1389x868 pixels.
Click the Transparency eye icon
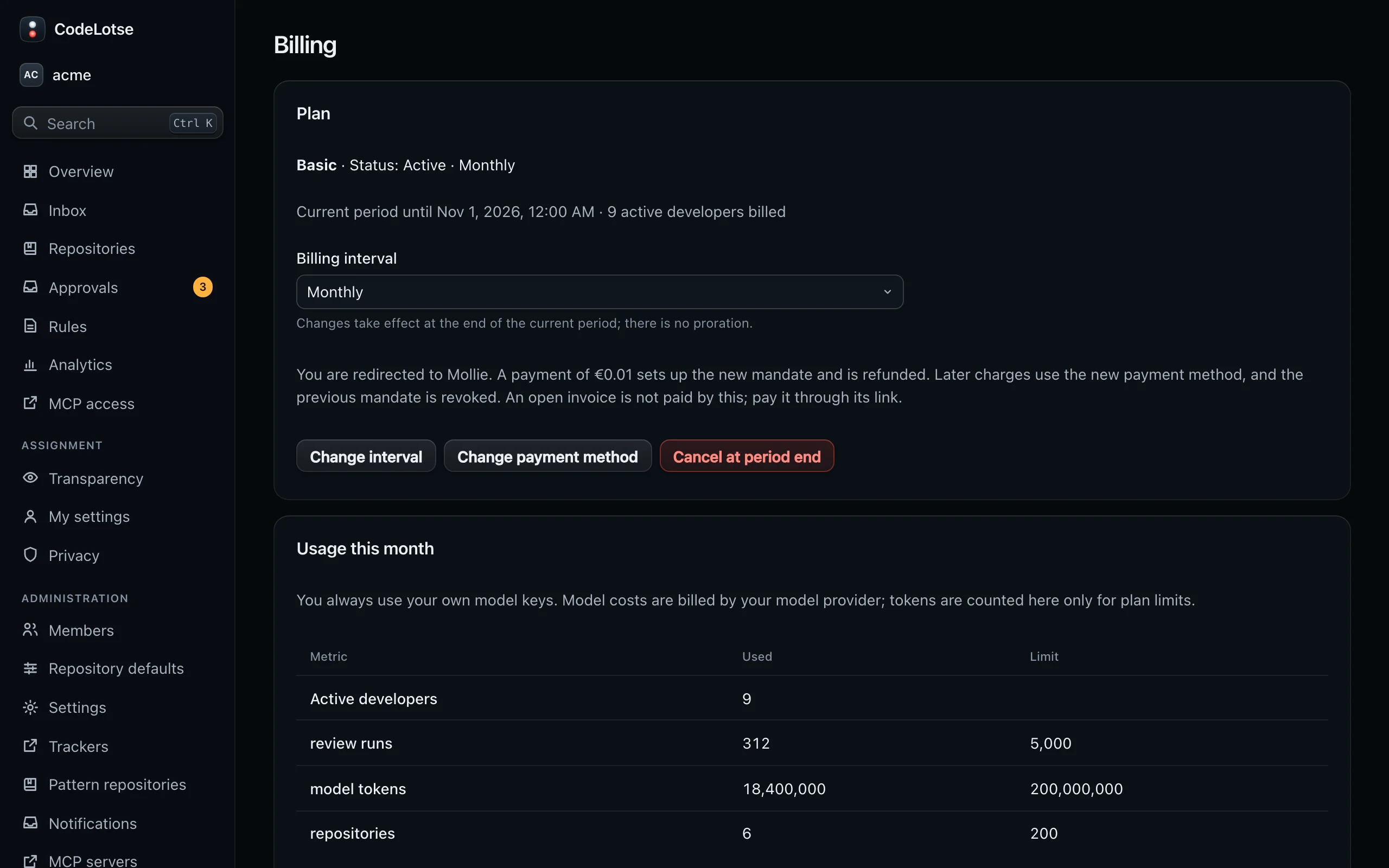coord(30,477)
